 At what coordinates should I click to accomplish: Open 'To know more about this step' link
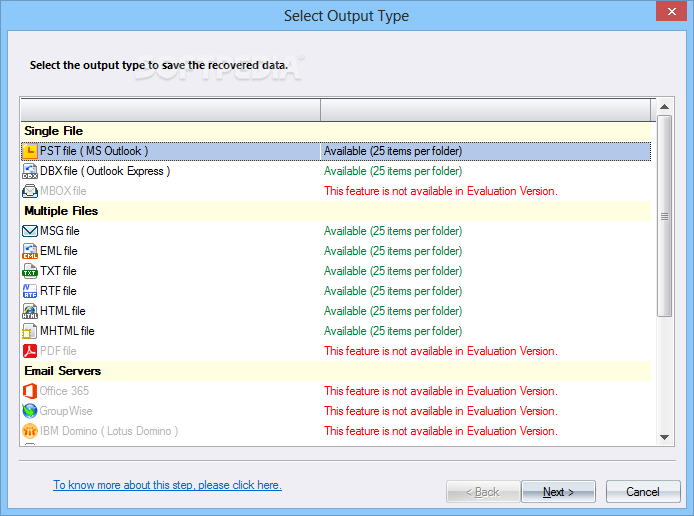click(167, 485)
